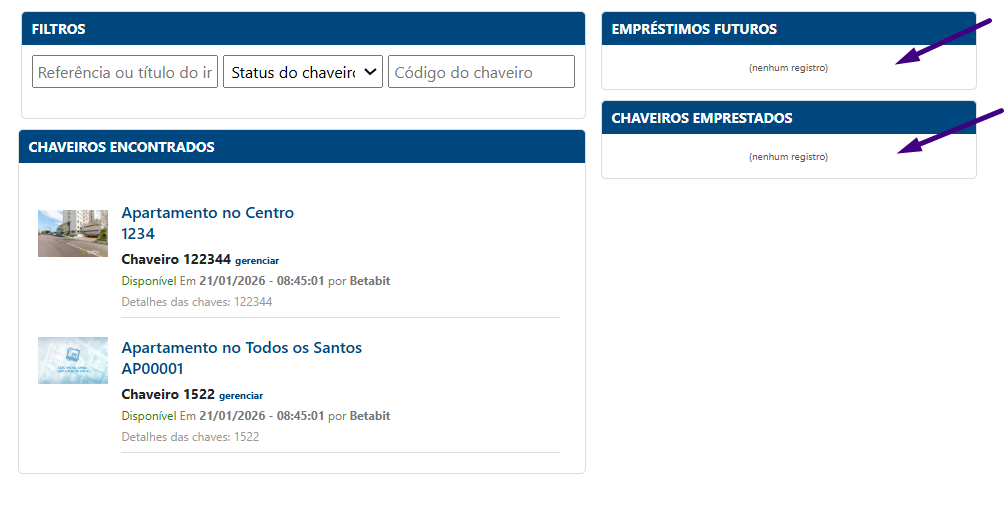The width and height of the screenshot is (1007, 505).
Task: Select the Chaveiro 122344 label
Action: tap(176, 260)
